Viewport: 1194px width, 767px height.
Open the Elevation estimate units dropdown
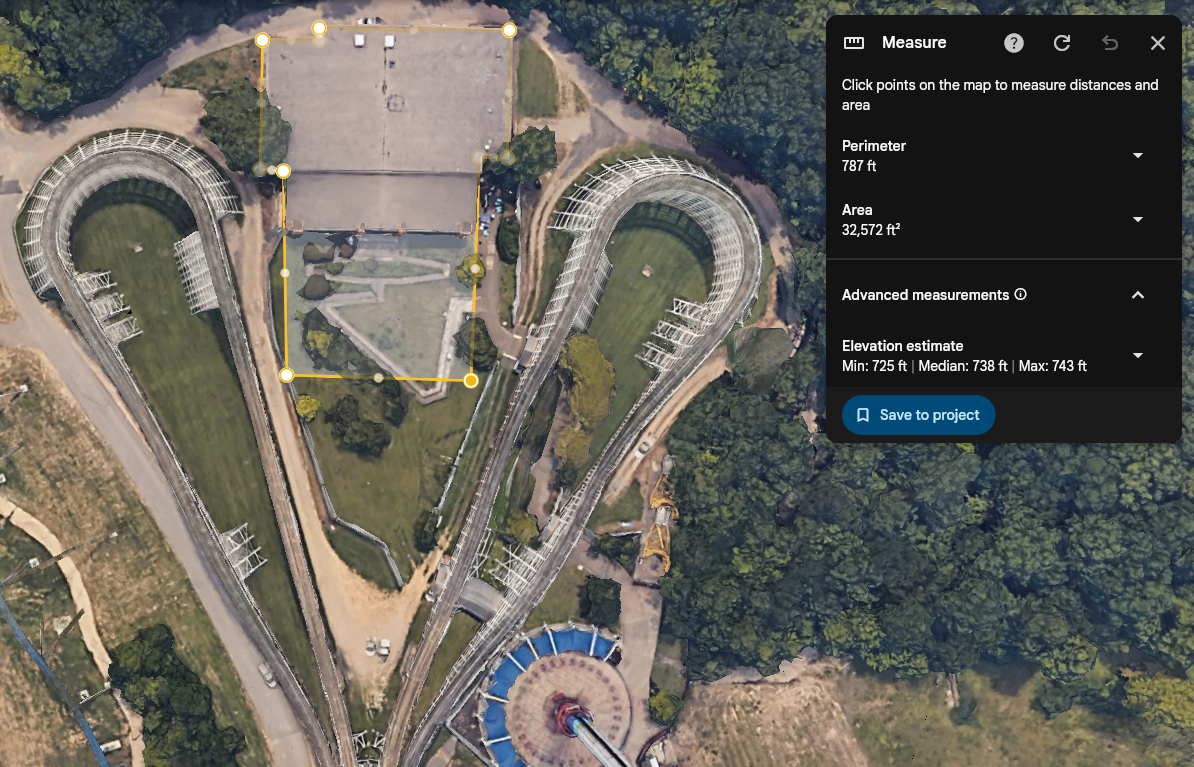click(x=1137, y=356)
